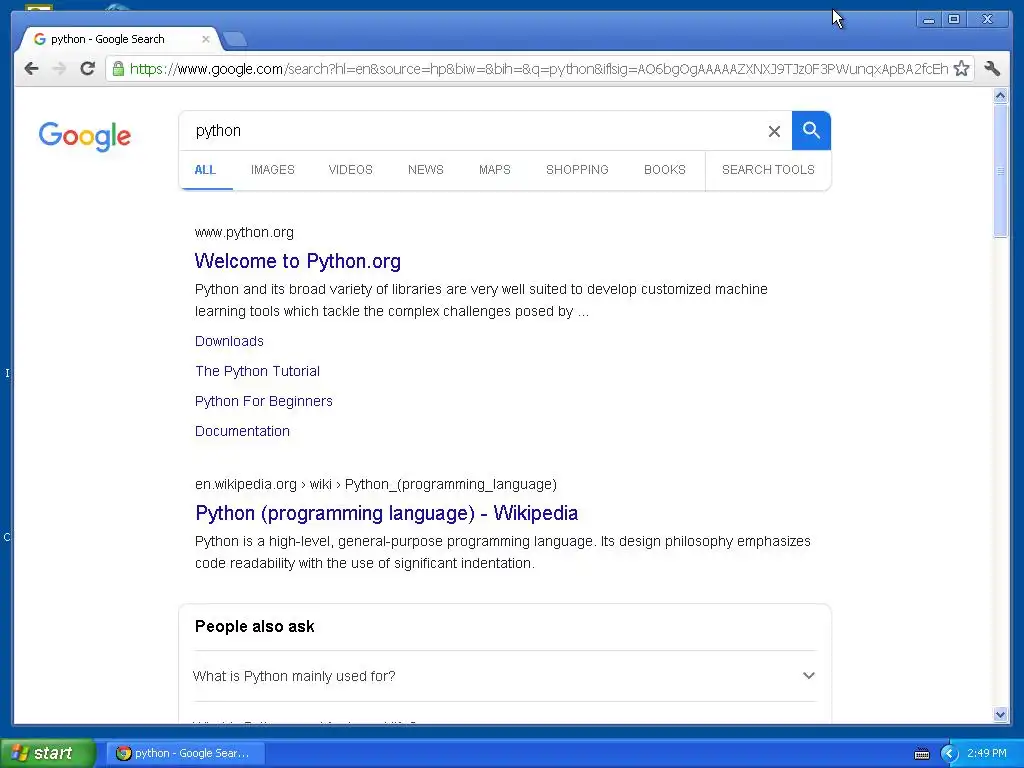Image resolution: width=1024 pixels, height=768 pixels.
Task: Open the Documentation sitelink
Action: 242,432
